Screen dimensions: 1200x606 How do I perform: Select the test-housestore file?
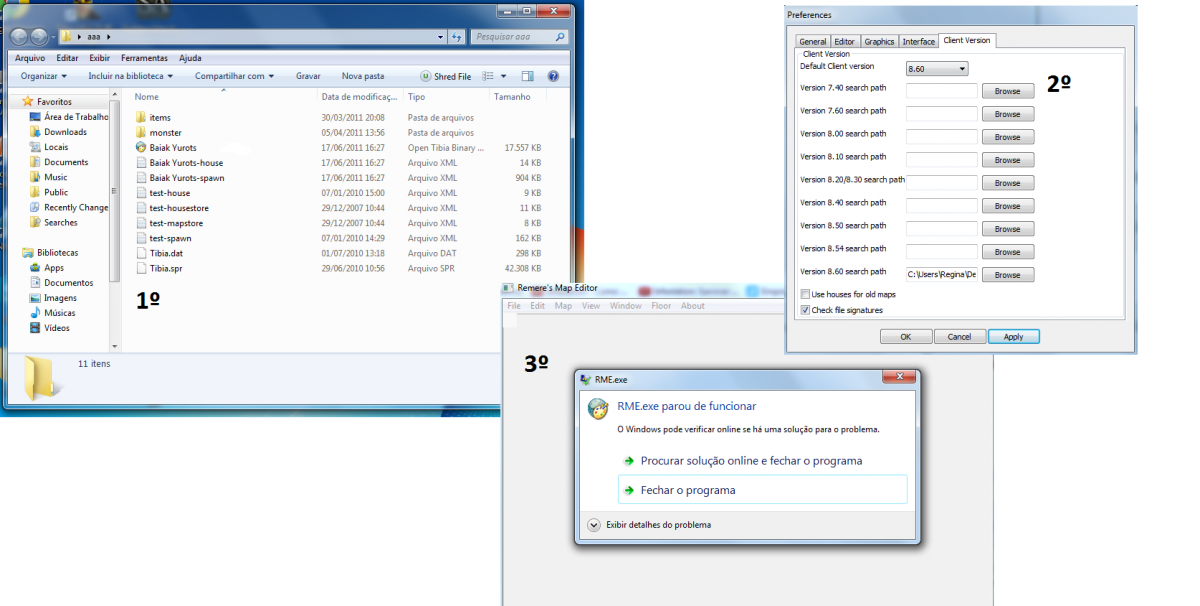179,207
